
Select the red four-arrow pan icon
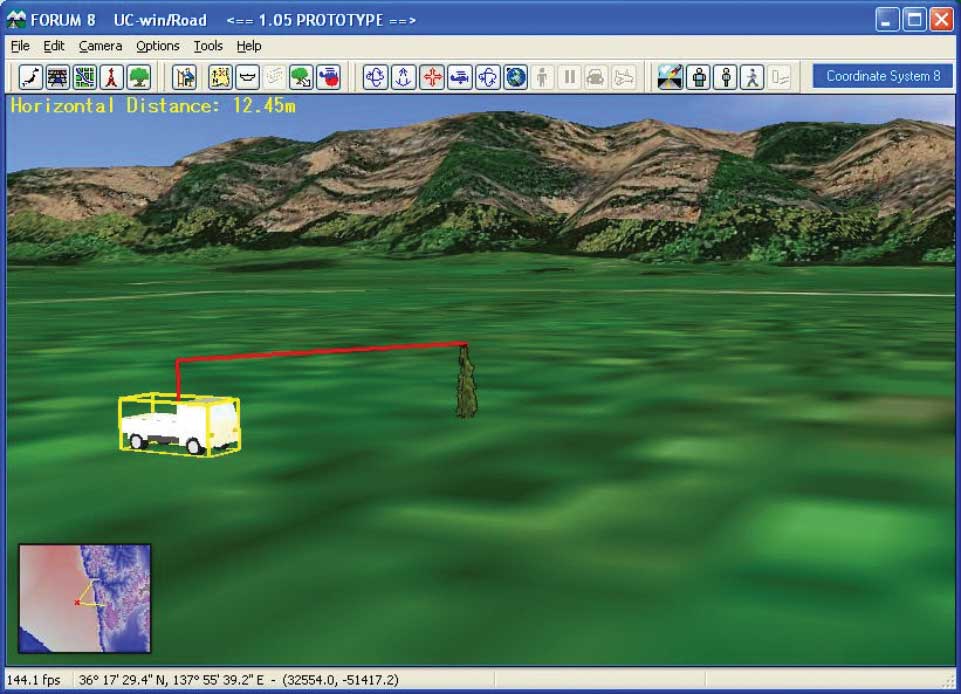point(431,77)
